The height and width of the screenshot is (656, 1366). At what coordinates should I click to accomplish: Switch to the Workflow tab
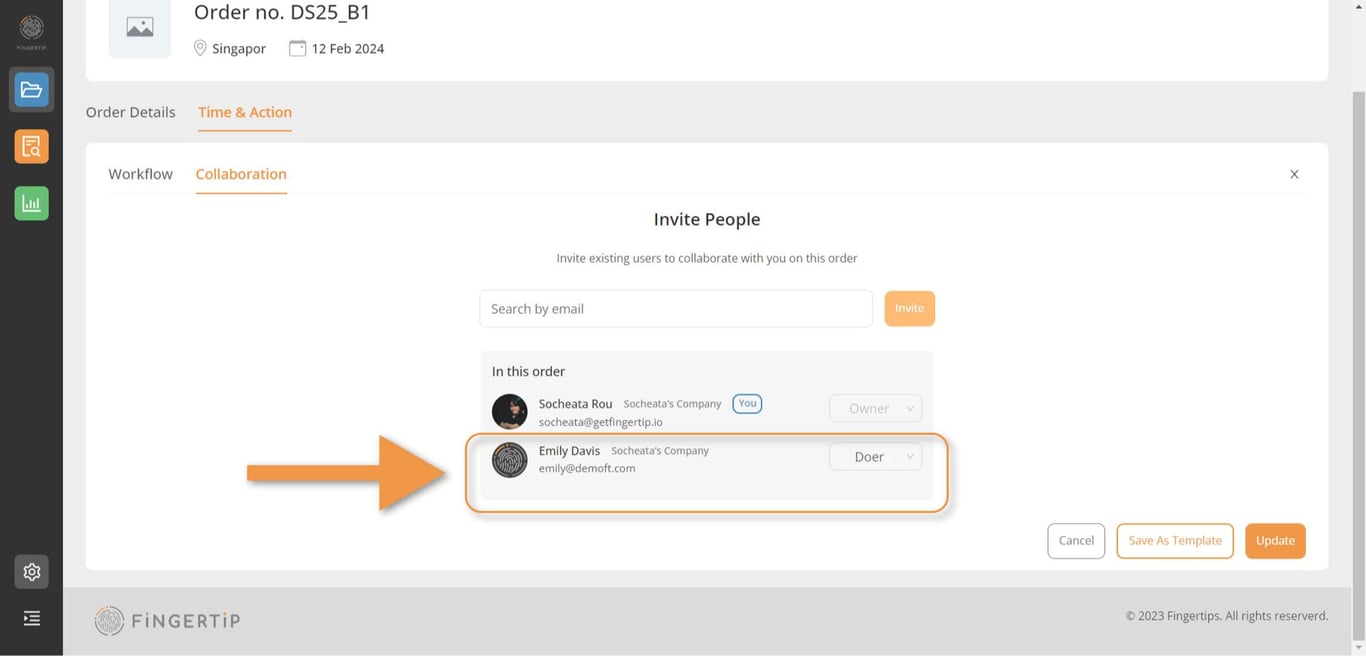(x=140, y=173)
